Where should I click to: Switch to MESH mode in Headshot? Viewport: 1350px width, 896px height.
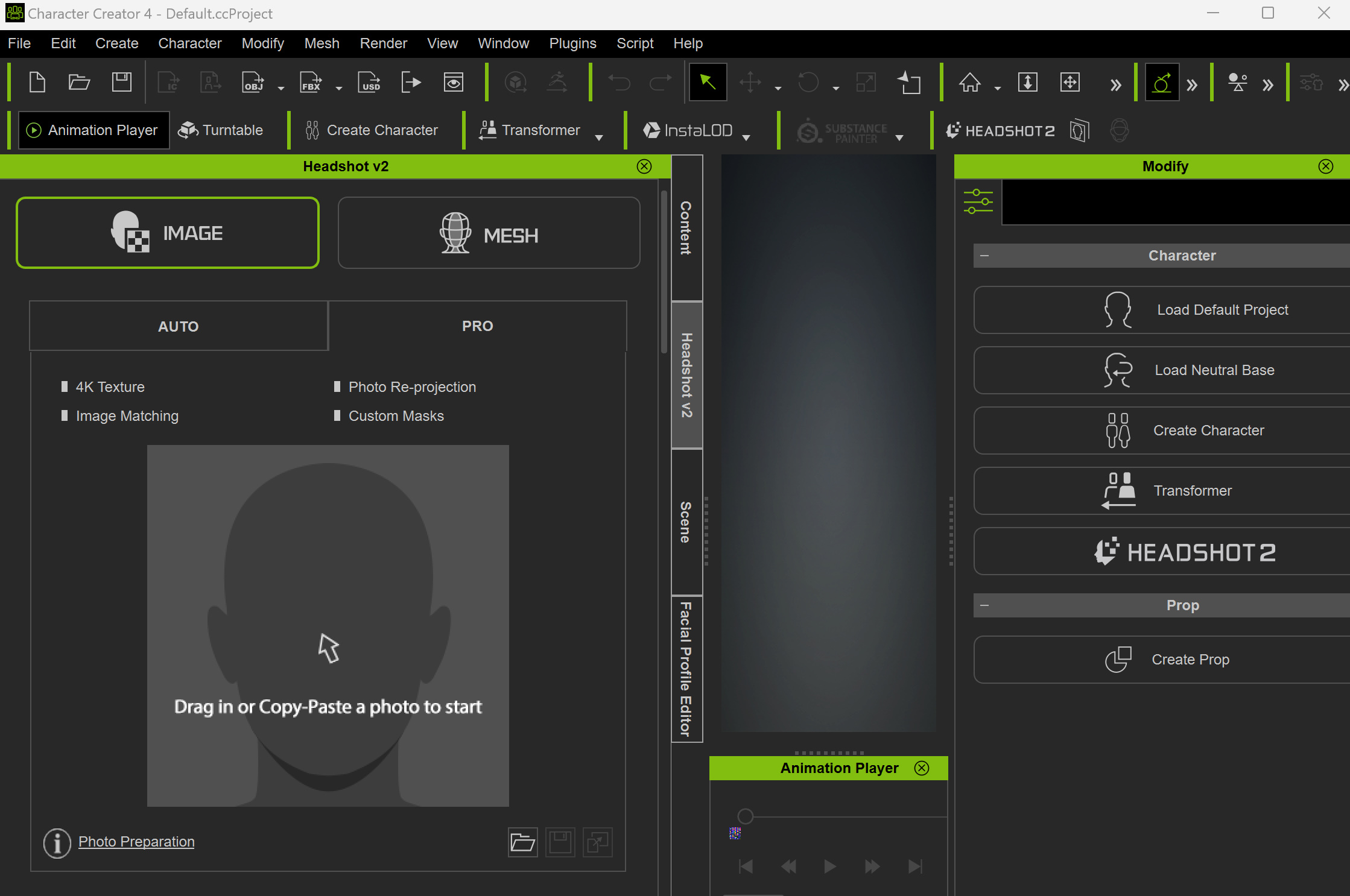[x=489, y=233]
